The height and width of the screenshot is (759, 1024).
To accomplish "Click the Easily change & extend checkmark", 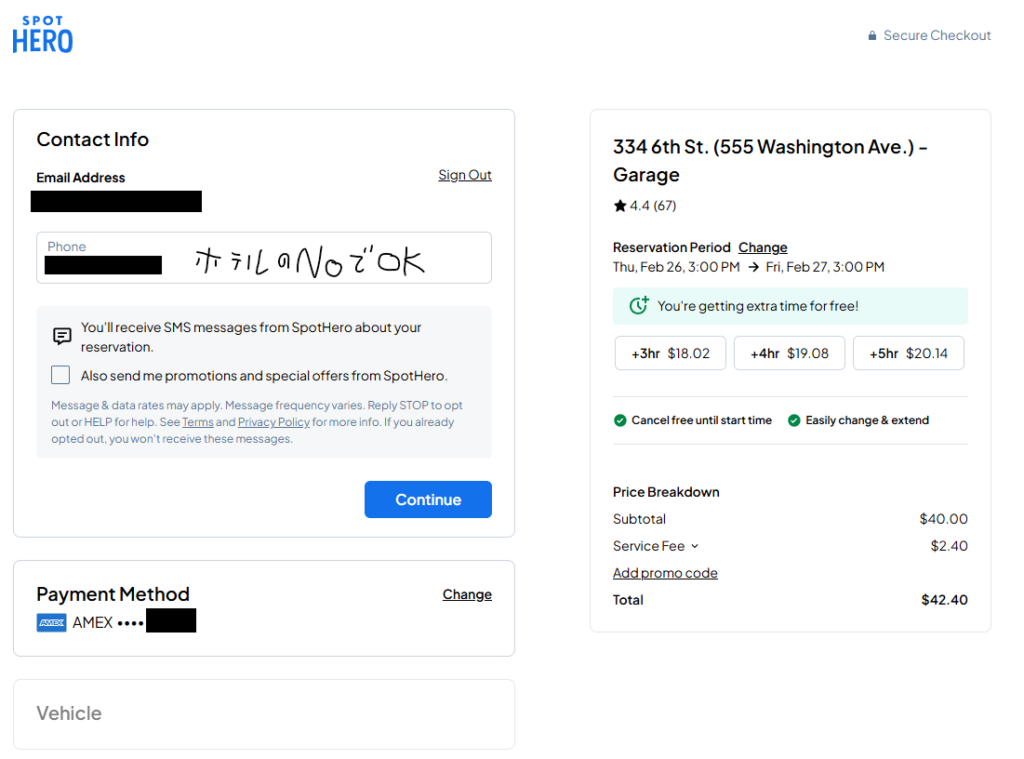I will pos(794,421).
